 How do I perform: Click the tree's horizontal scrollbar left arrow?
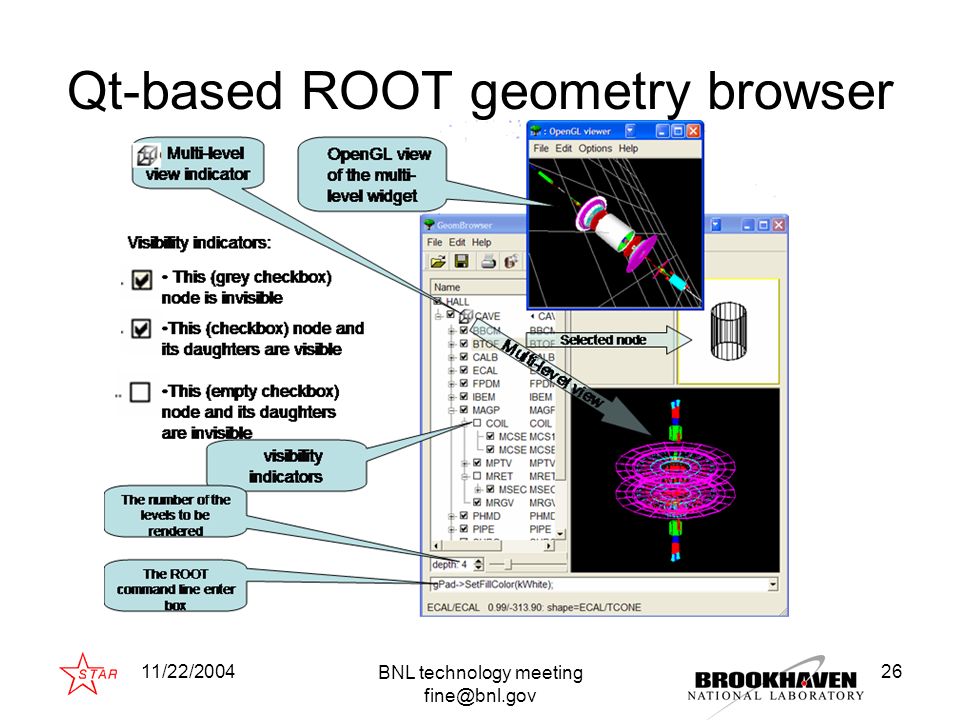coord(436,545)
